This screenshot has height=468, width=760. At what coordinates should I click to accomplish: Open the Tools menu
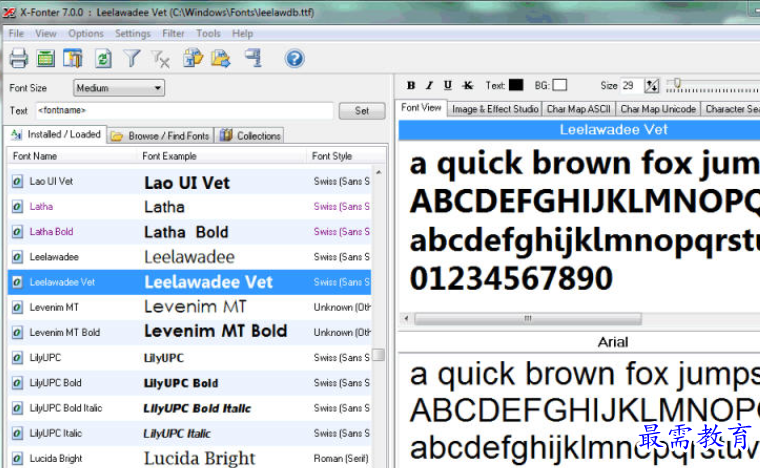pos(208,33)
